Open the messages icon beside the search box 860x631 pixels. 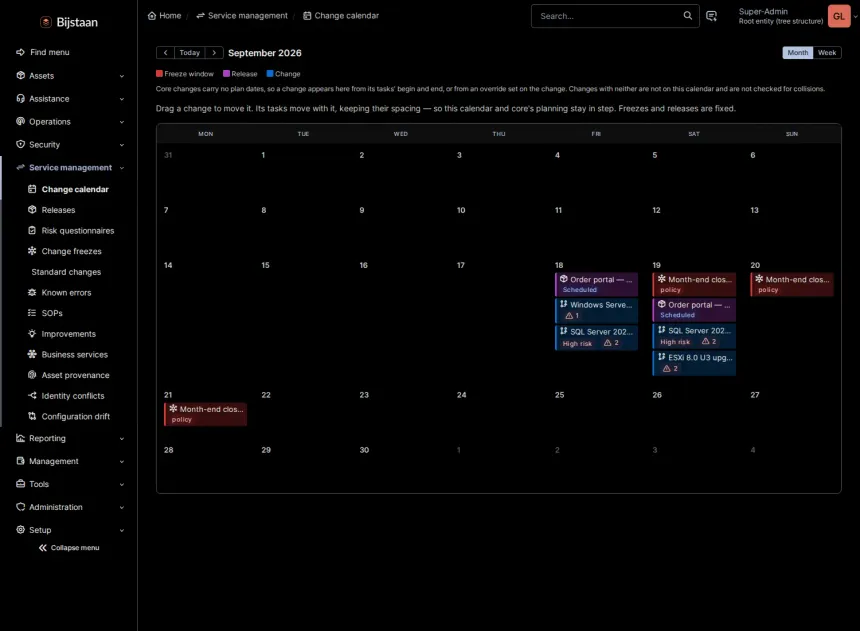[x=711, y=16]
